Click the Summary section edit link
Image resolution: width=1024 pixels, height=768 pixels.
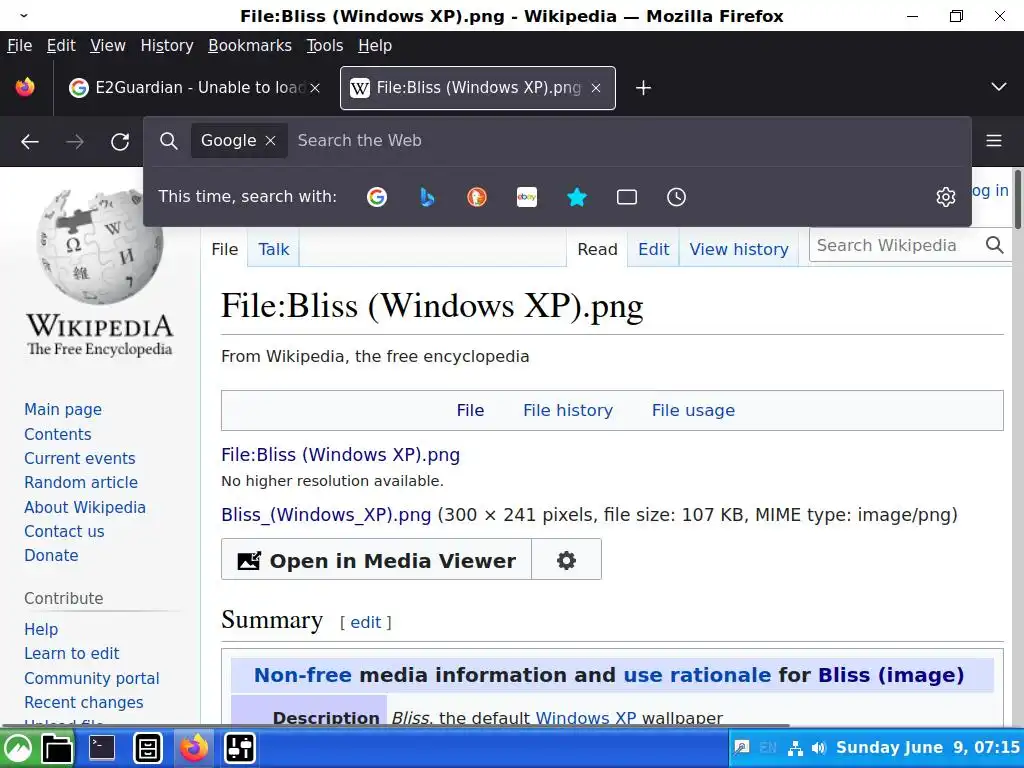click(366, 622)
